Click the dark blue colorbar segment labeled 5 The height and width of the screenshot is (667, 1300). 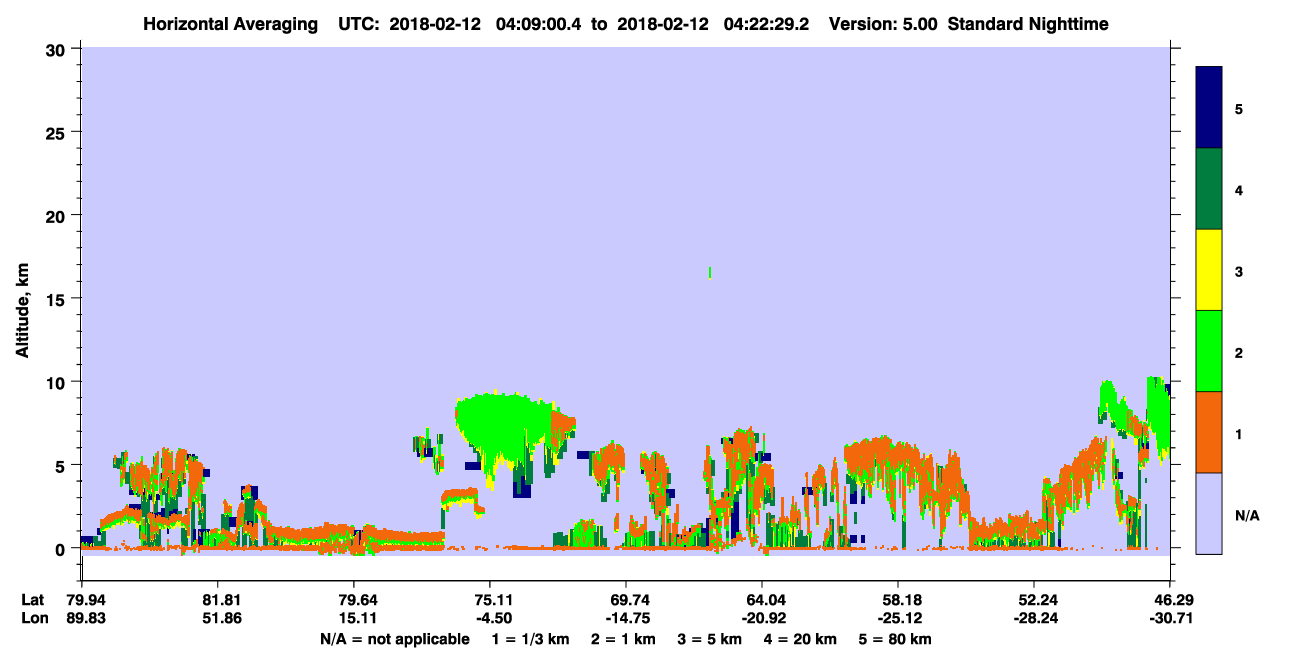pyautogui.click(x=1209, y=108)
